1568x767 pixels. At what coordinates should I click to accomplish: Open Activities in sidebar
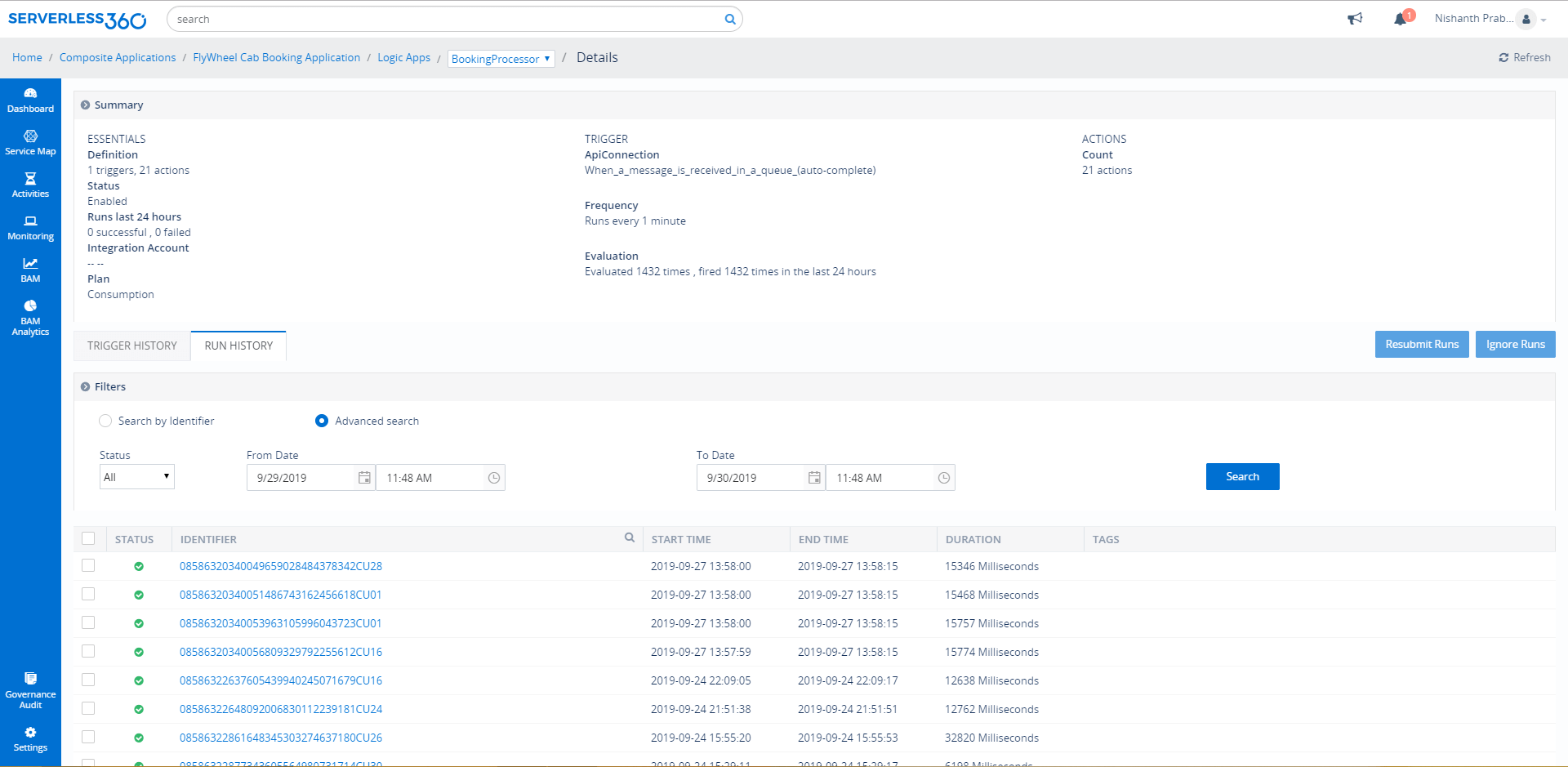tap(30, 185)
